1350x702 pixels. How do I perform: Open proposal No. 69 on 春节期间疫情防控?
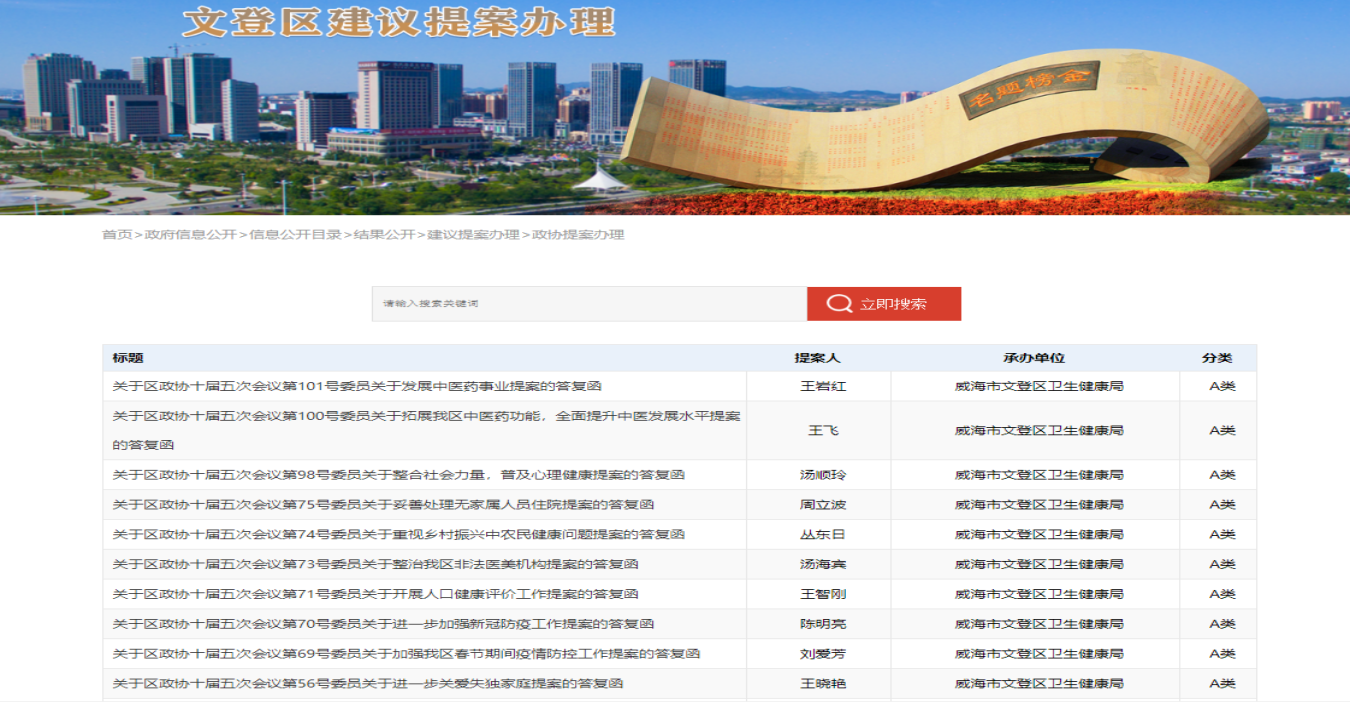[x=406, y=654]
